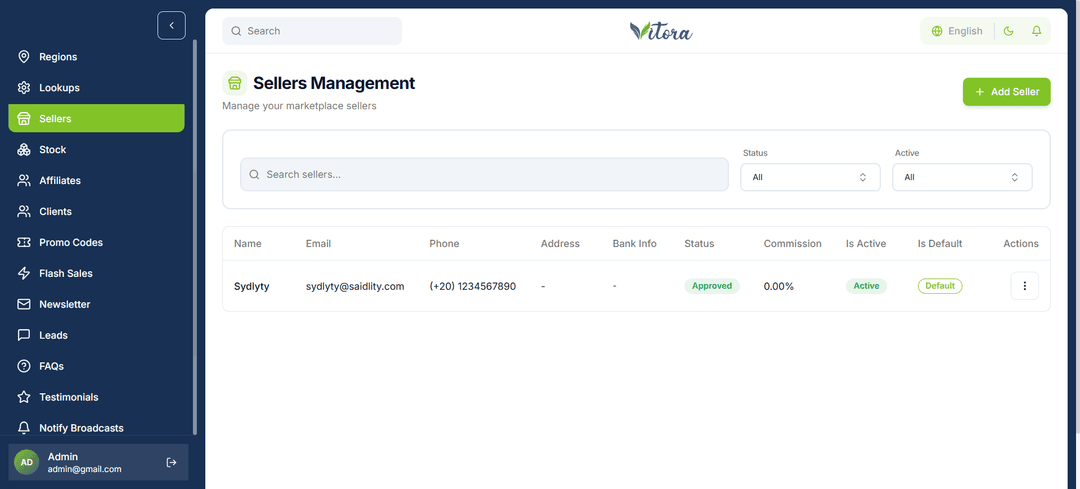Open notifications from the header bell
1080x489 pixels.
click(1036, 31)
